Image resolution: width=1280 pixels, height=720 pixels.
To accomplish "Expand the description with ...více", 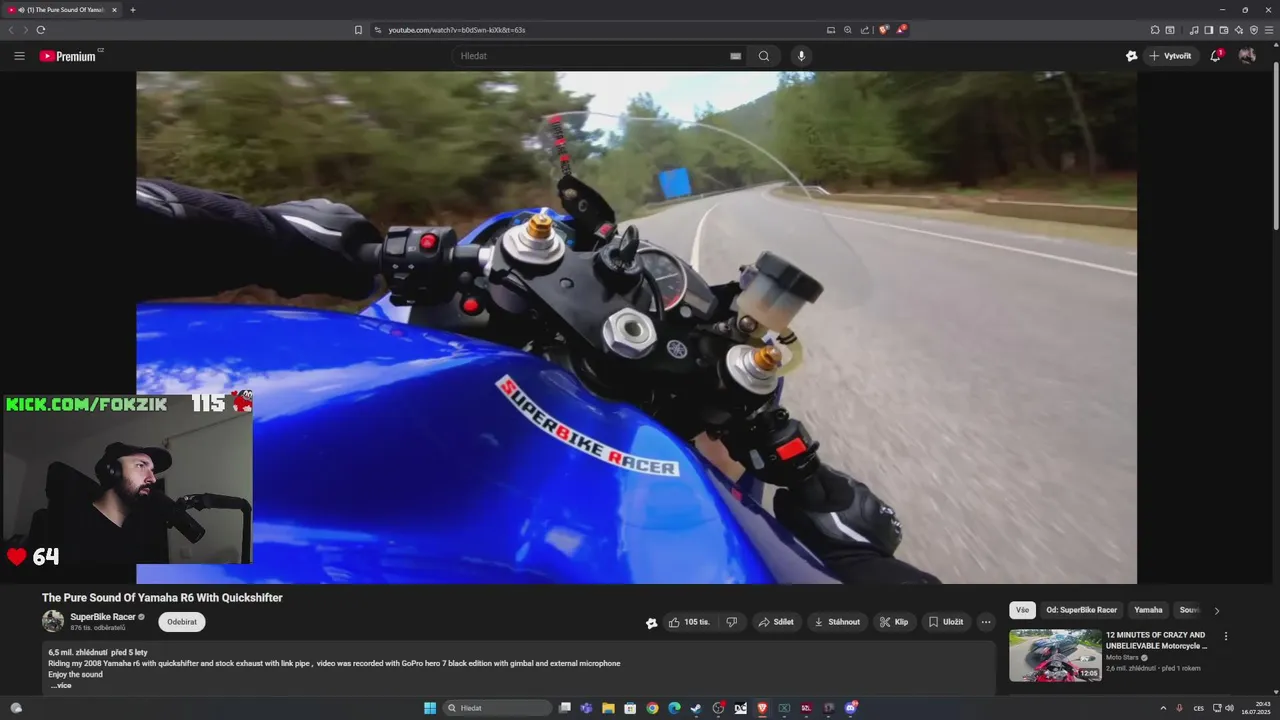I will 61,686.
